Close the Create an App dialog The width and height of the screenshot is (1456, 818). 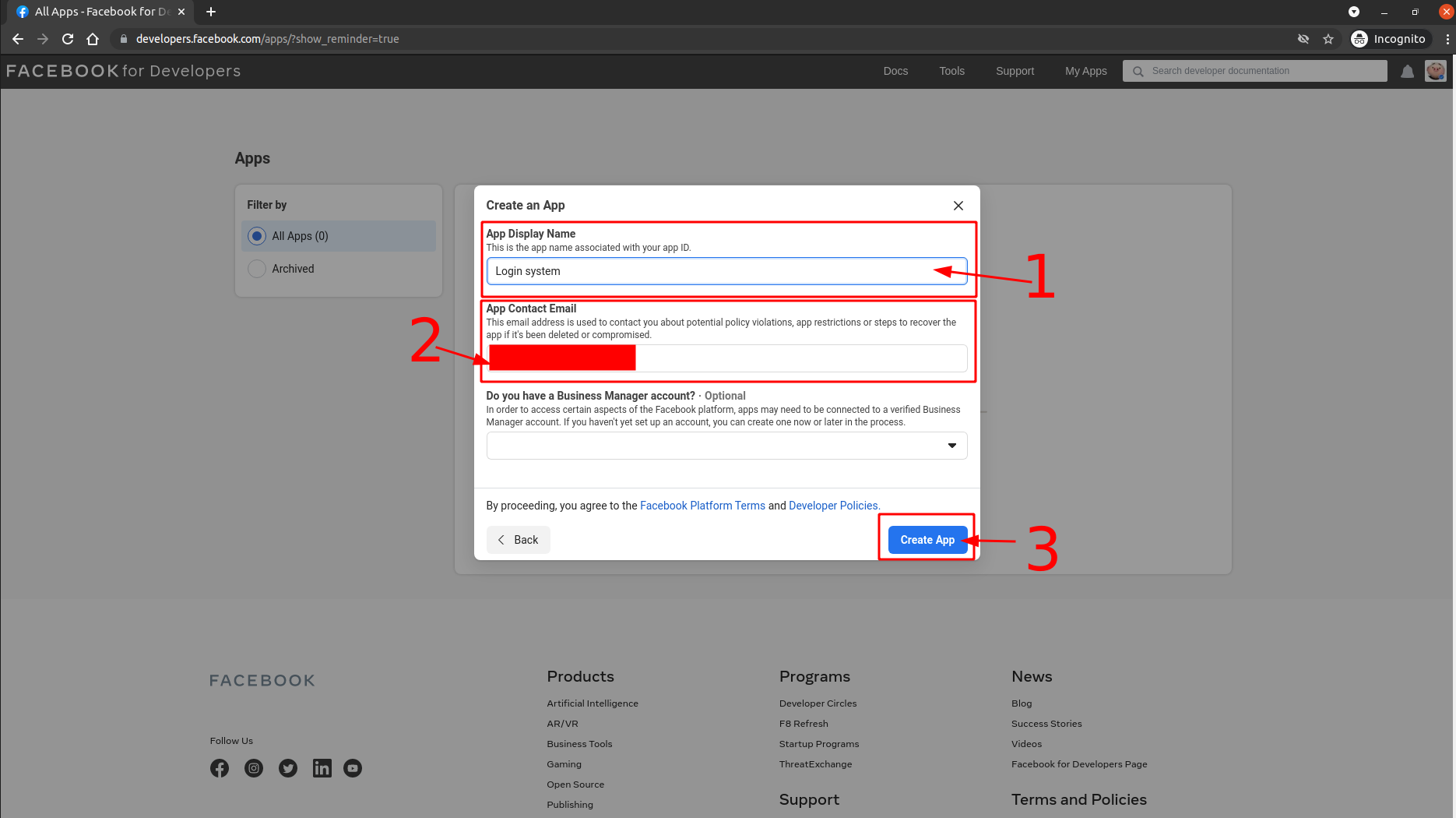point(958,206)
